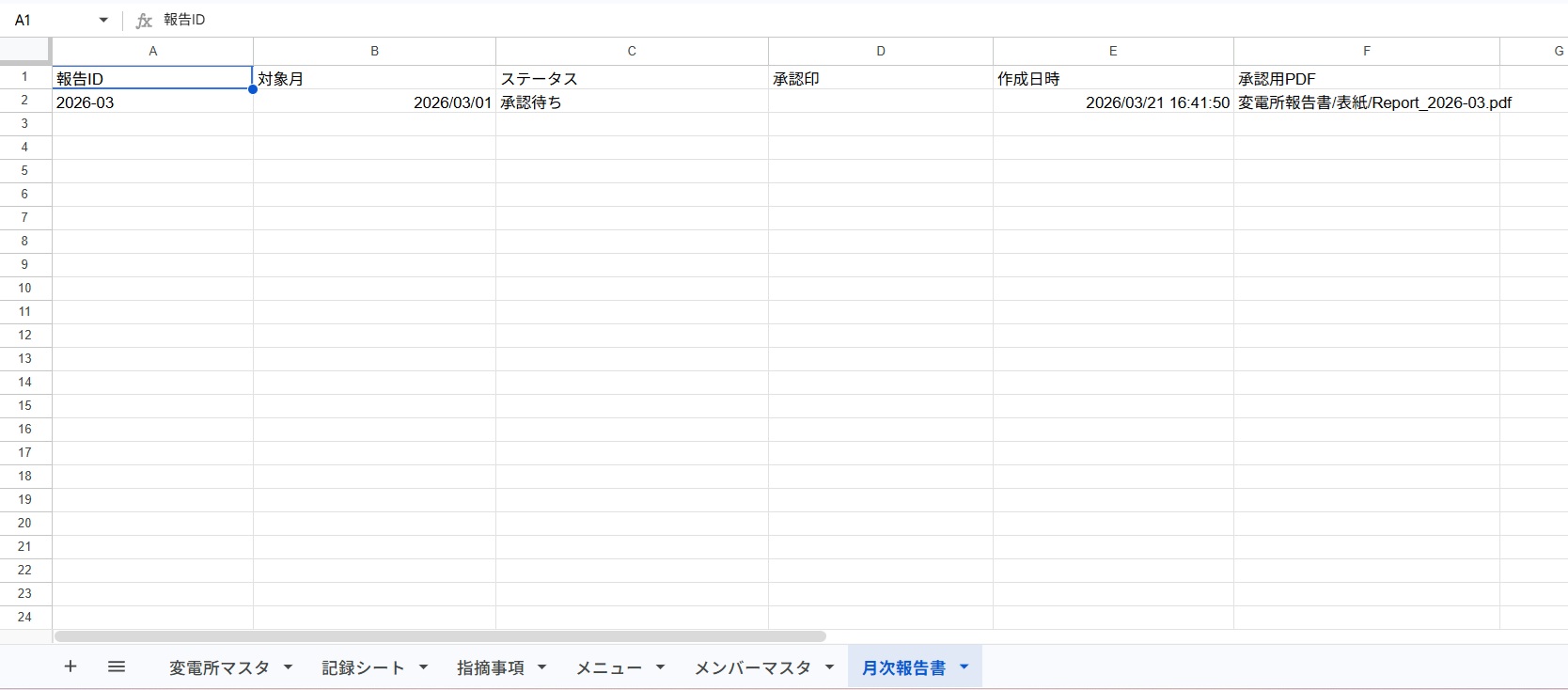Image resolution: width=1568 pixels, height=690 pixels.
Task: Open the all sheets list icon
Action: (117, 666)
